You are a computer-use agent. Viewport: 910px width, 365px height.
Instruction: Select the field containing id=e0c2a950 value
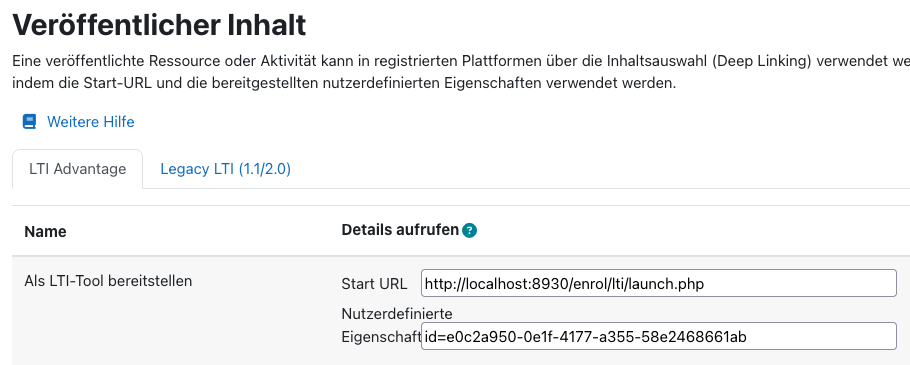click(659, 336)
